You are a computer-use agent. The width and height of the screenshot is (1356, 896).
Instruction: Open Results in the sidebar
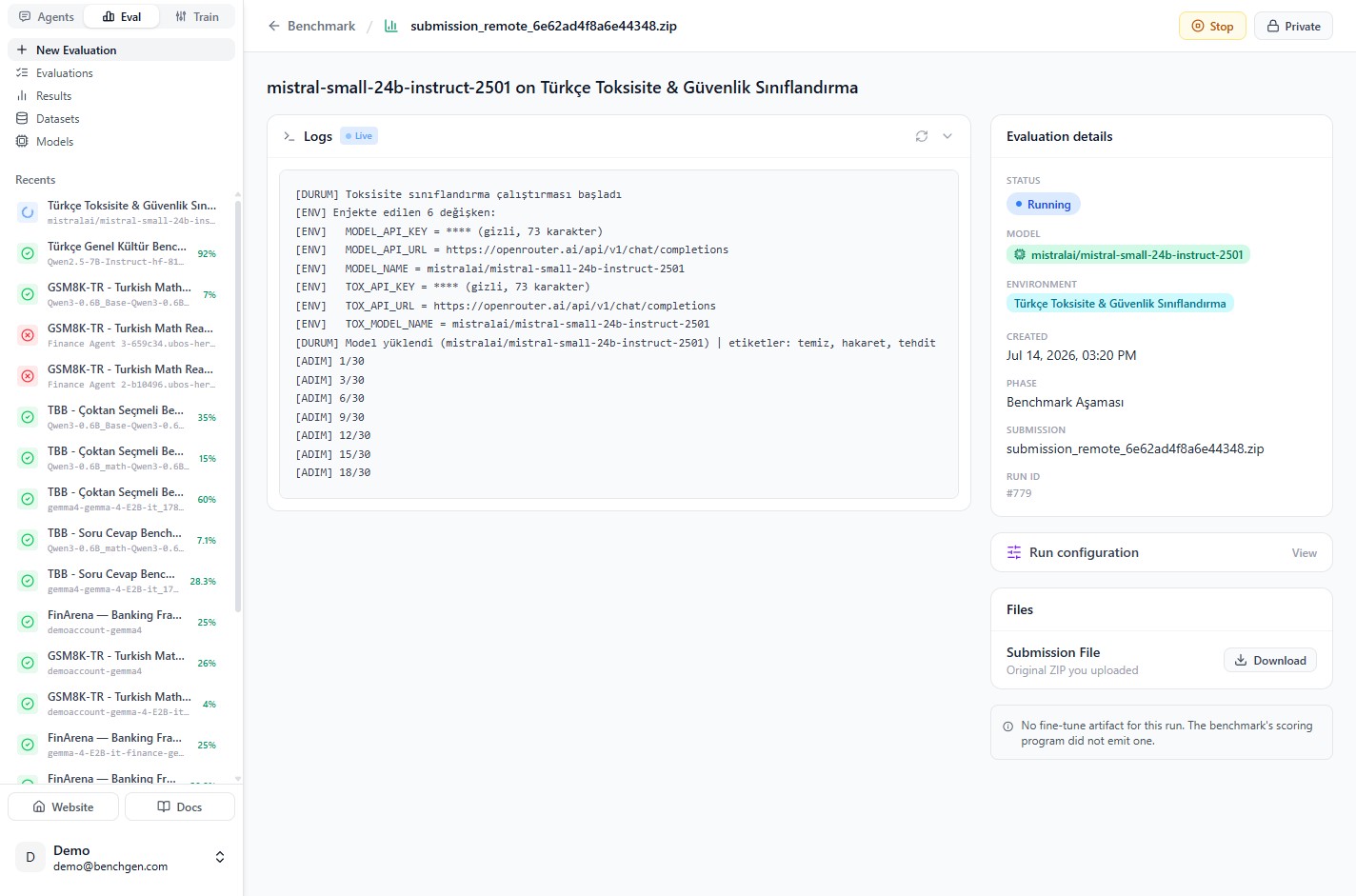click(x=121, y=95)
